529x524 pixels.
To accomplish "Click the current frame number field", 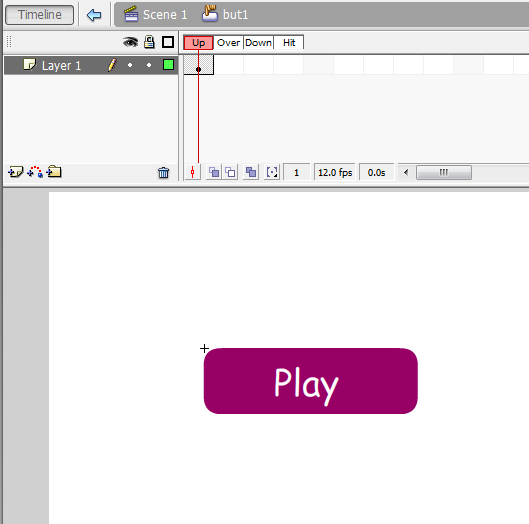I will (297, 173).
